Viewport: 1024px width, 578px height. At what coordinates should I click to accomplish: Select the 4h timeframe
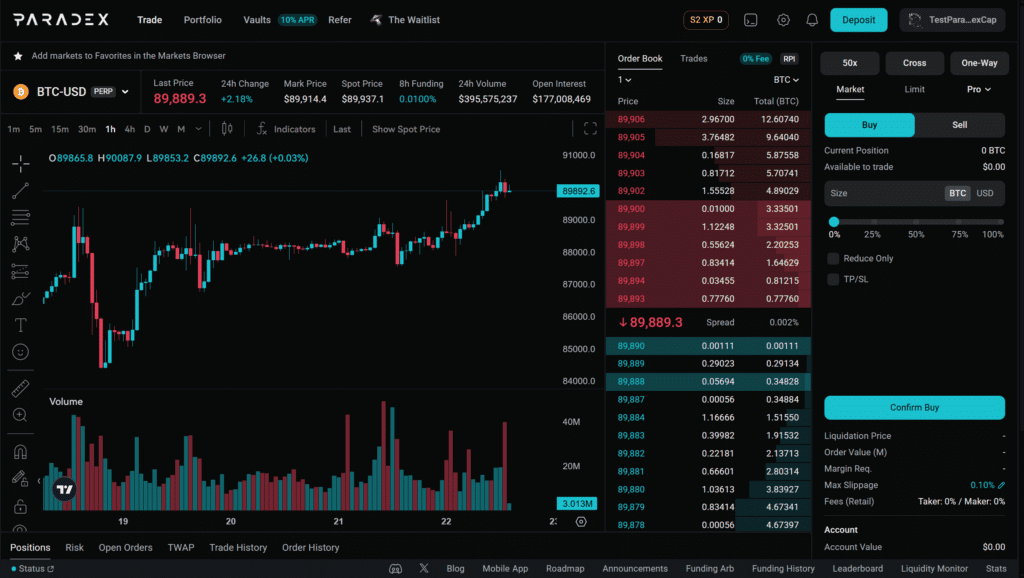pos(130,129)
